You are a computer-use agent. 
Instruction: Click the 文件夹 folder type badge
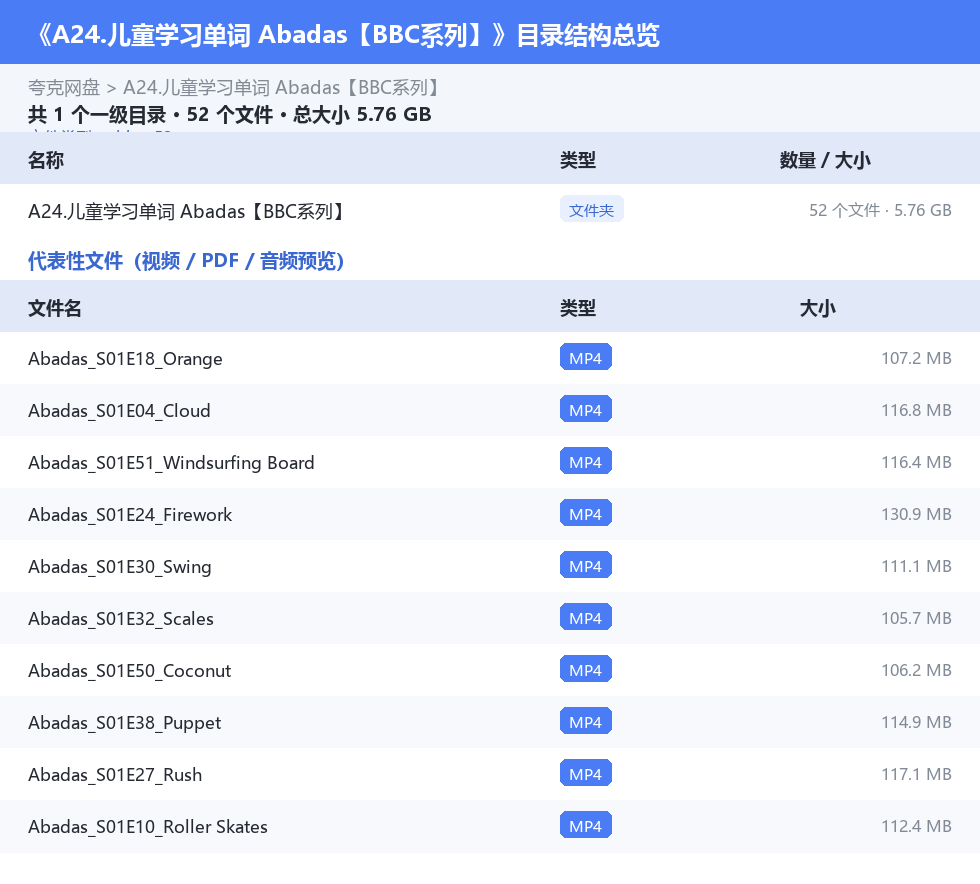coord(591,210)
